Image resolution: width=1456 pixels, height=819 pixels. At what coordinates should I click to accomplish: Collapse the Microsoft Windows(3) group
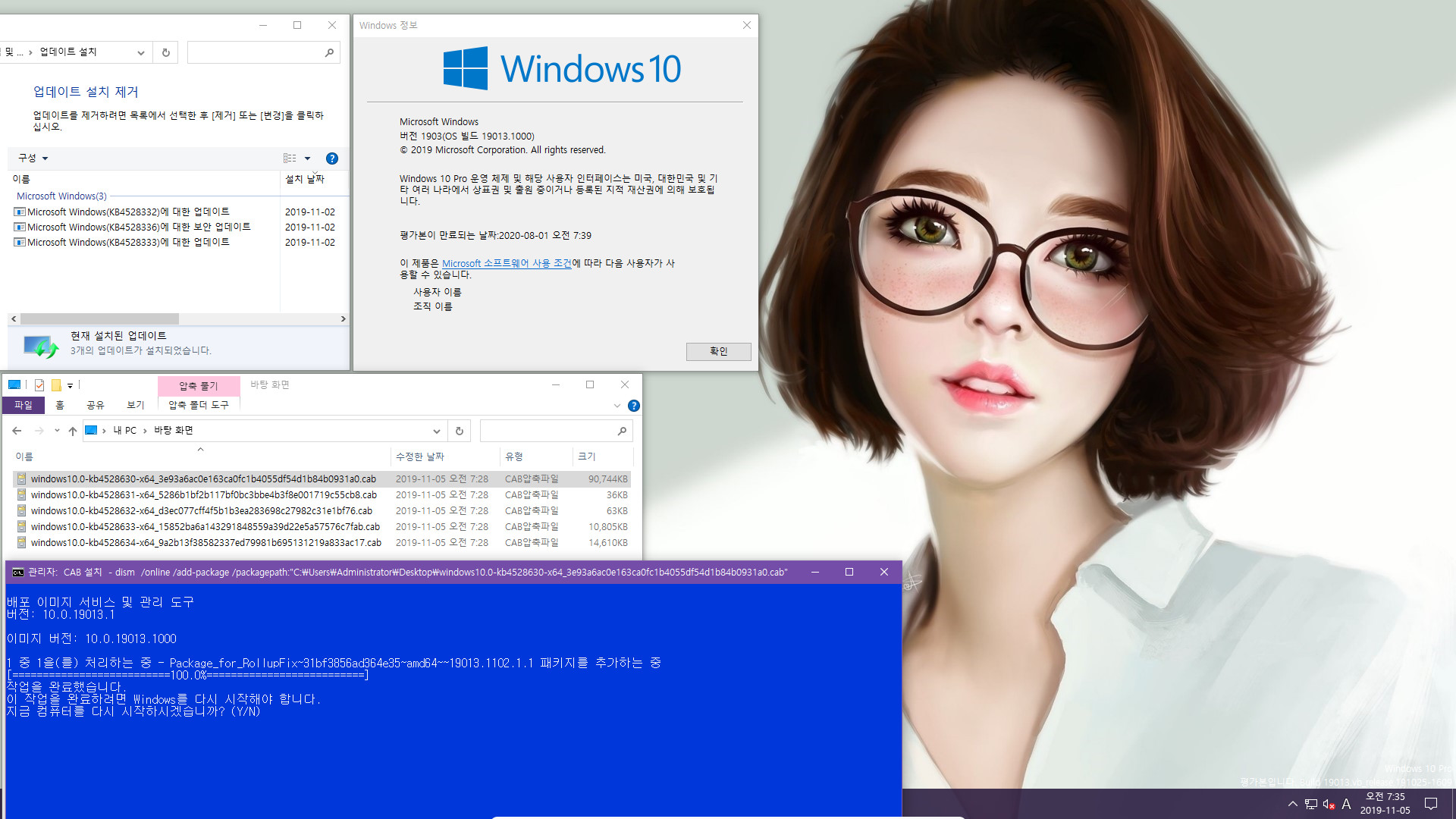tap(61, 196)
